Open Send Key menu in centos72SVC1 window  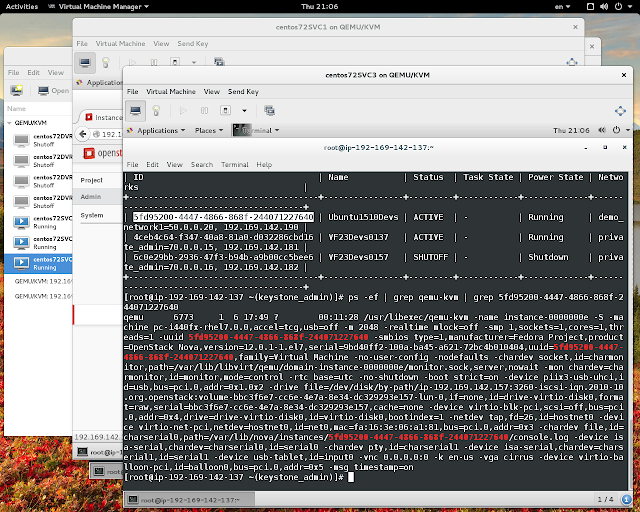coord(193,43)
